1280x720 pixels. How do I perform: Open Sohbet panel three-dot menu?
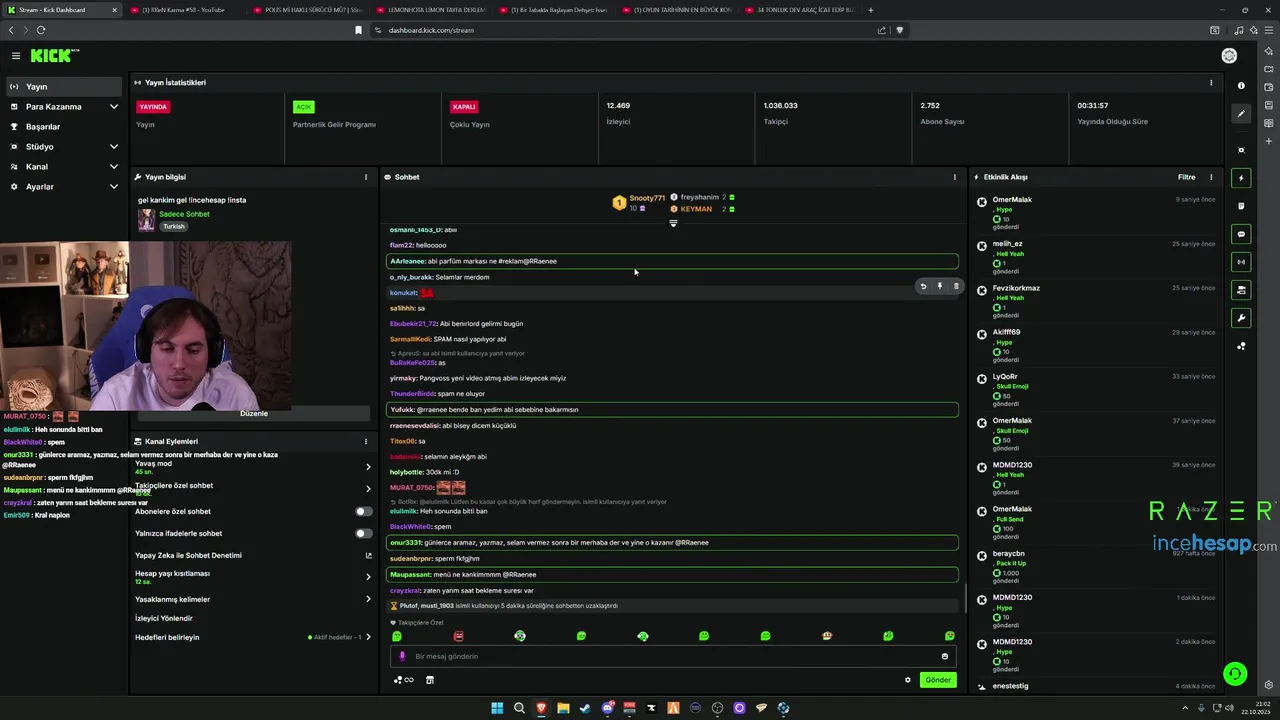click(x=955, y=177)
